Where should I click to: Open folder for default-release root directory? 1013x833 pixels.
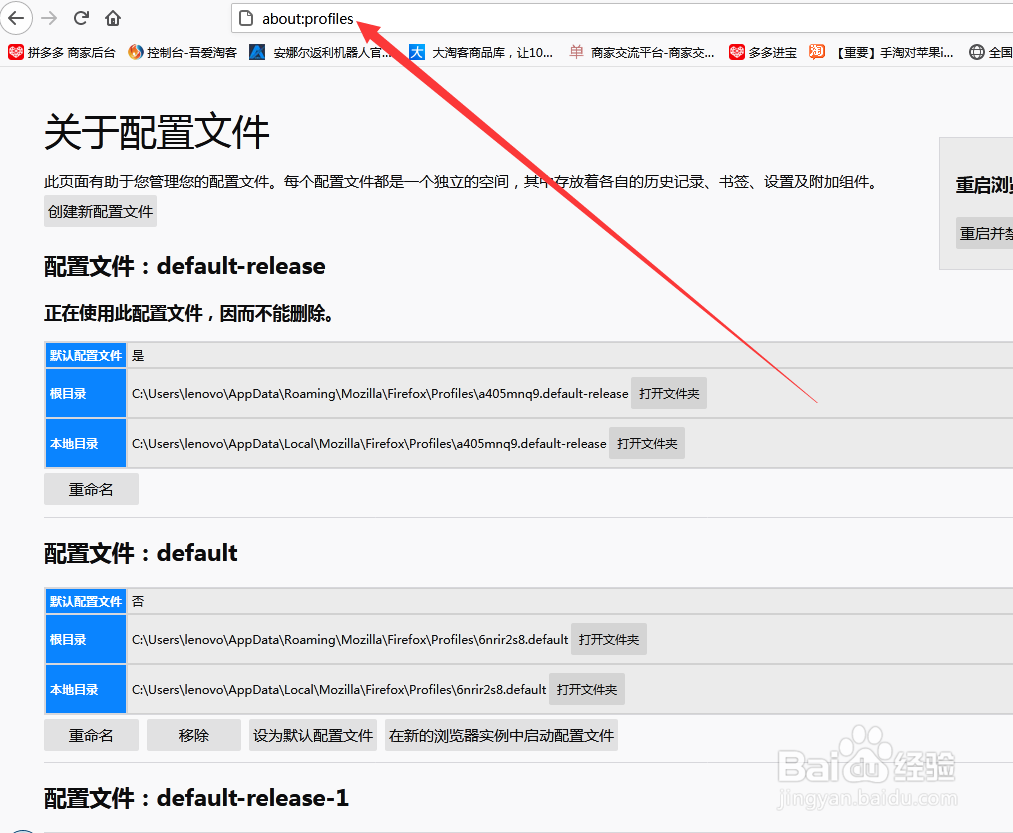point(668,393)
